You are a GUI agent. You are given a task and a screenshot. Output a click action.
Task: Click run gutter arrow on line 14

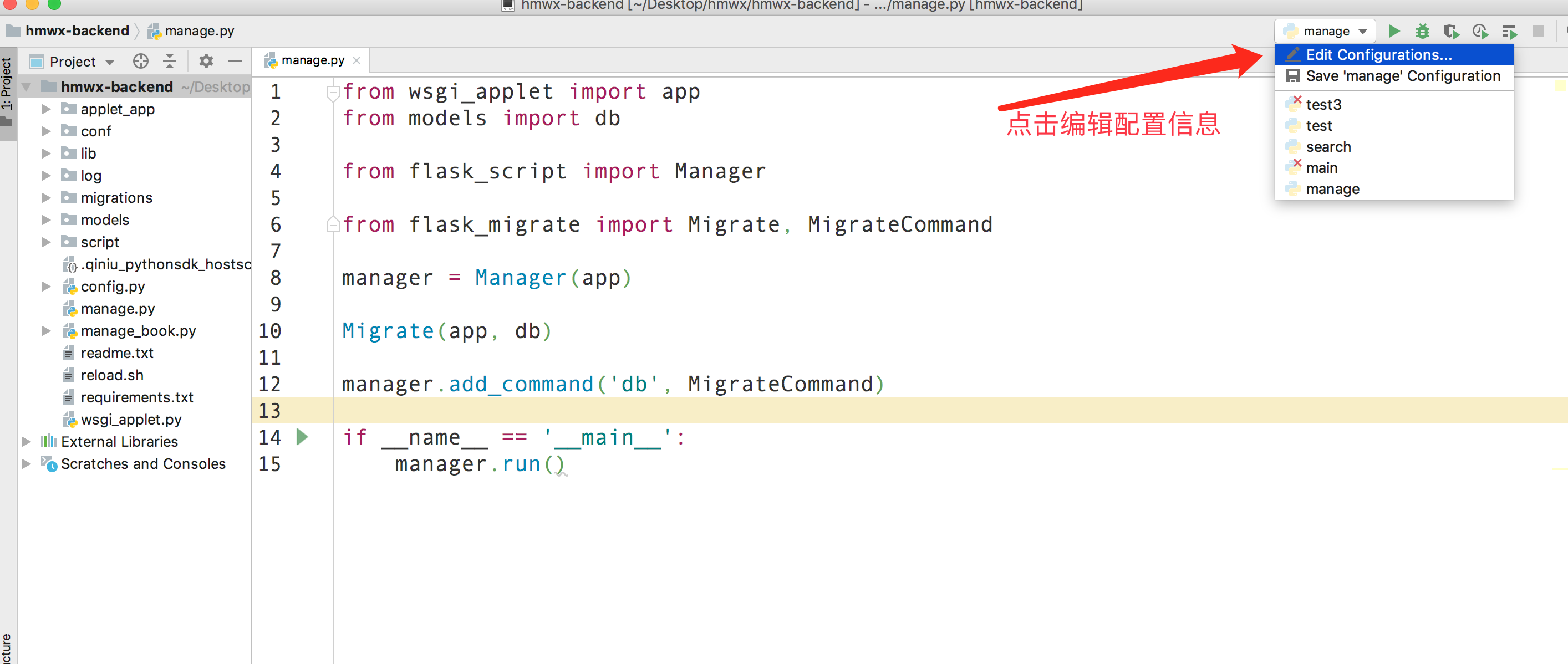[x=302, y=437]
